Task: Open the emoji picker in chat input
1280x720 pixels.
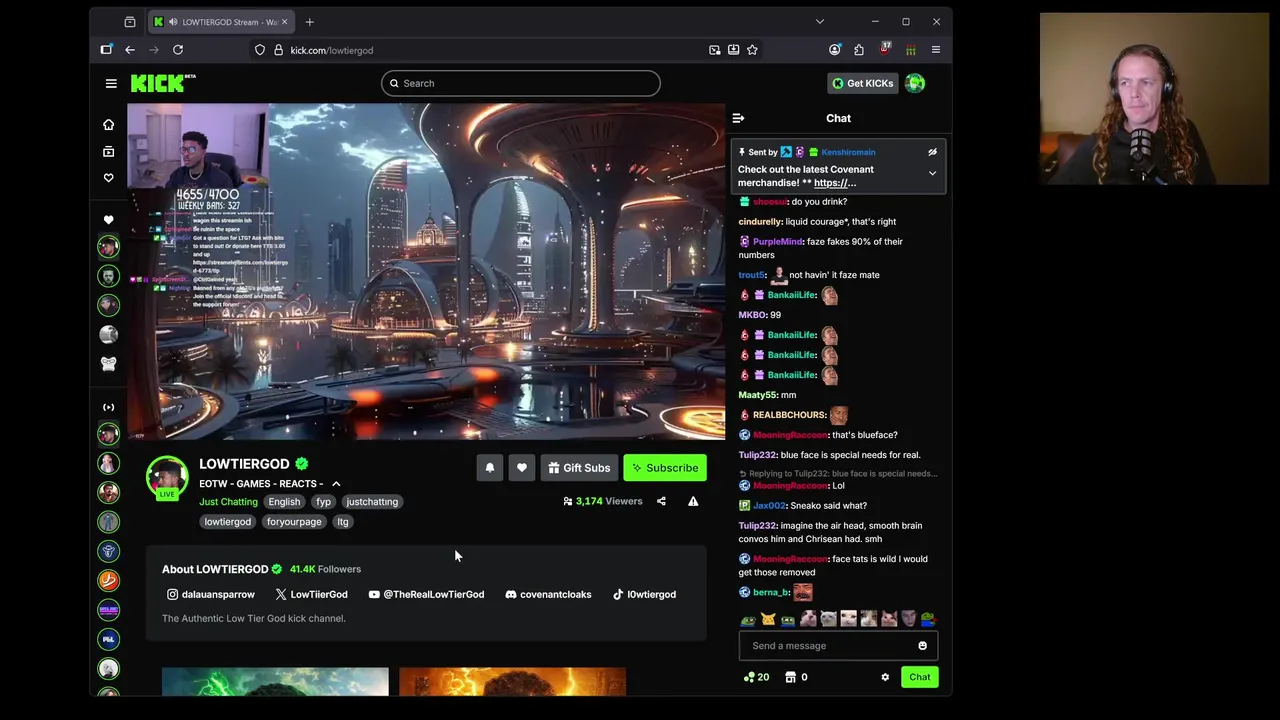Action: [922, 646]
